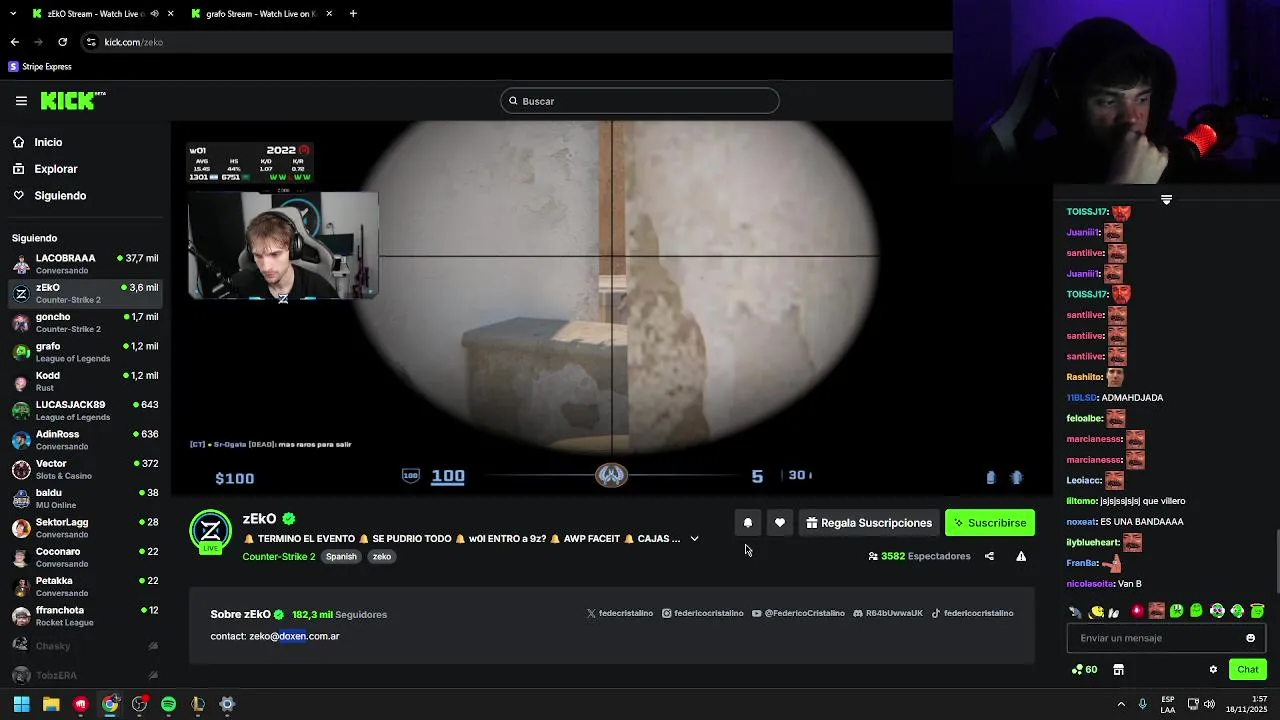Open federicocristalino TikTok link
Image resolution: width=1280 pixels, height=720 pixels.
pyautogui.click(x=972, y=613)
